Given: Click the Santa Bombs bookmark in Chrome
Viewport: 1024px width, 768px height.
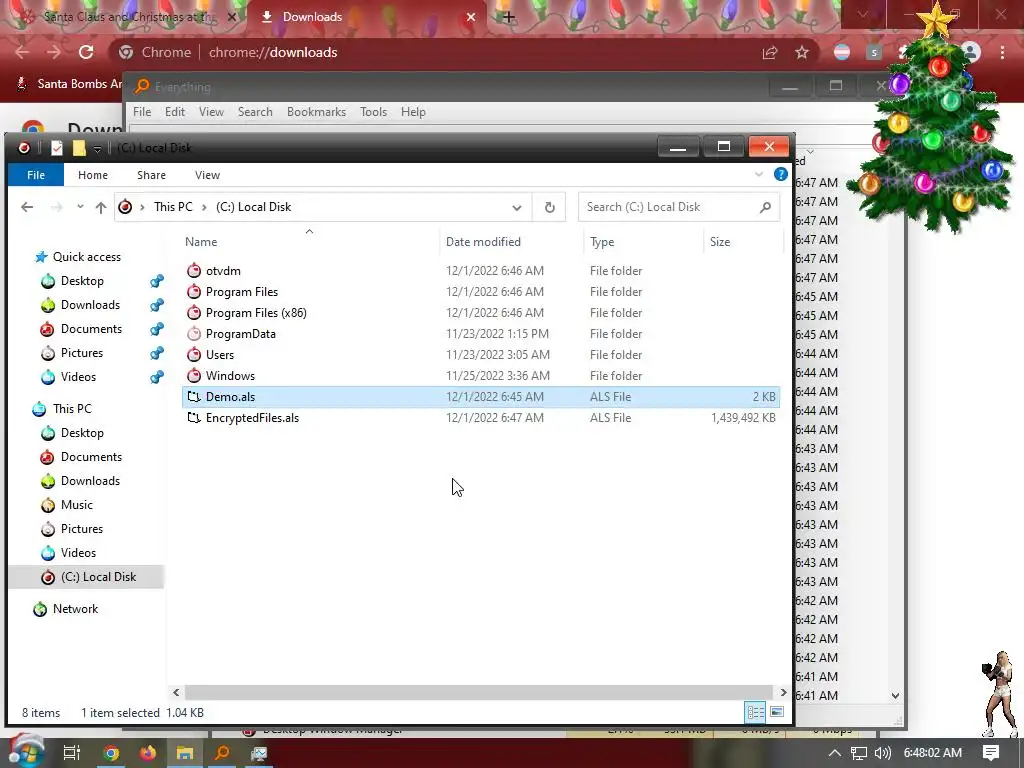Looking at the screenshot, I should pyautogui.click(x=69, y=84).
